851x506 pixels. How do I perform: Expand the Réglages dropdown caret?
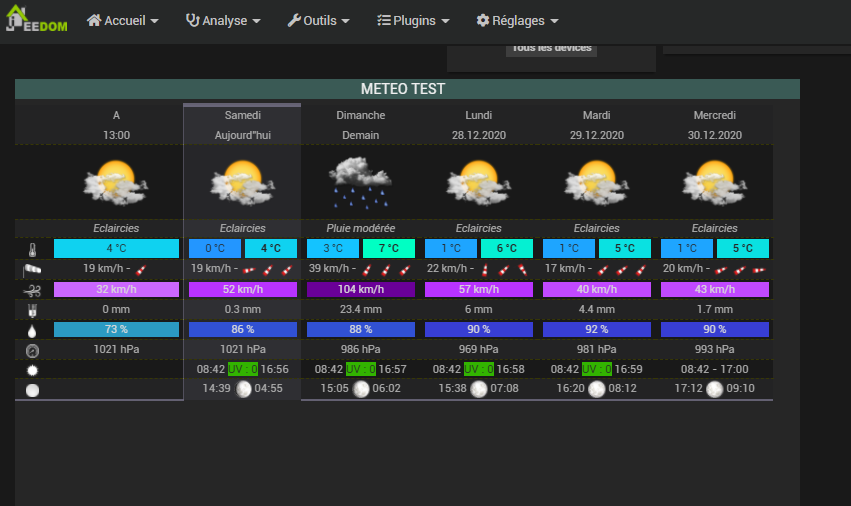click(555, 21)
